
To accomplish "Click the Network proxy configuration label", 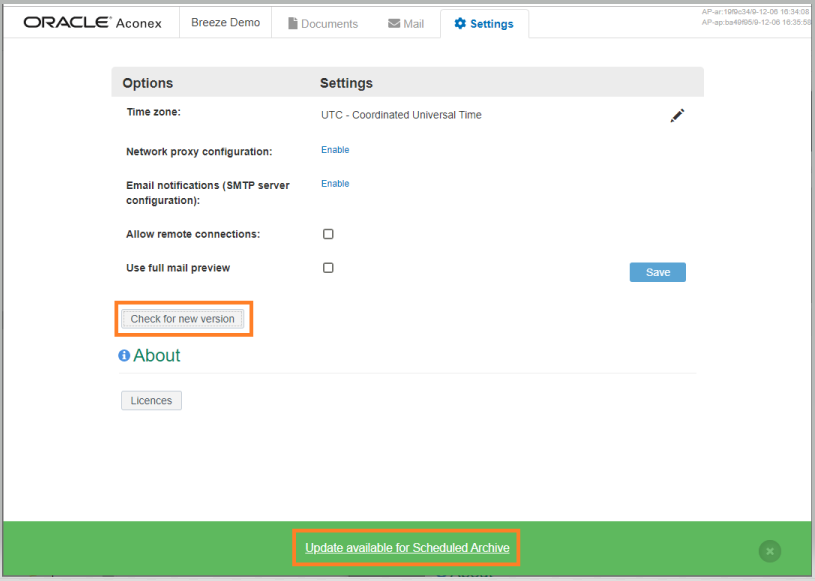I will point(199,152).
